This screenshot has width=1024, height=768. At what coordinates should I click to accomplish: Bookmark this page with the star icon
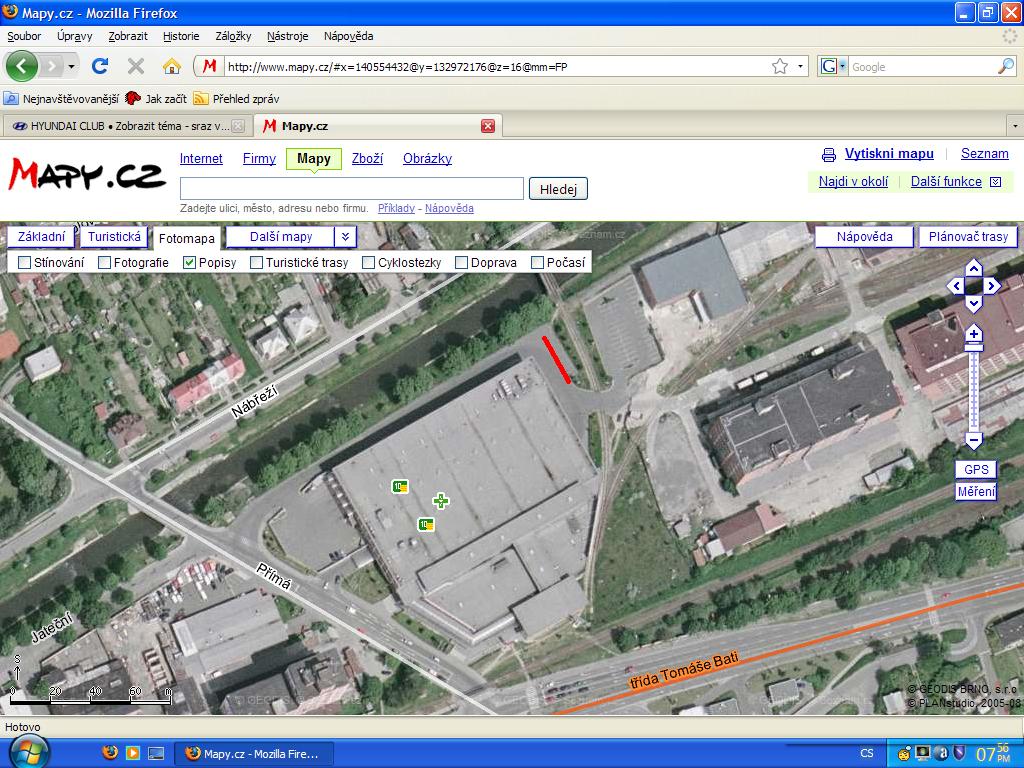click(x=780, y=66)
